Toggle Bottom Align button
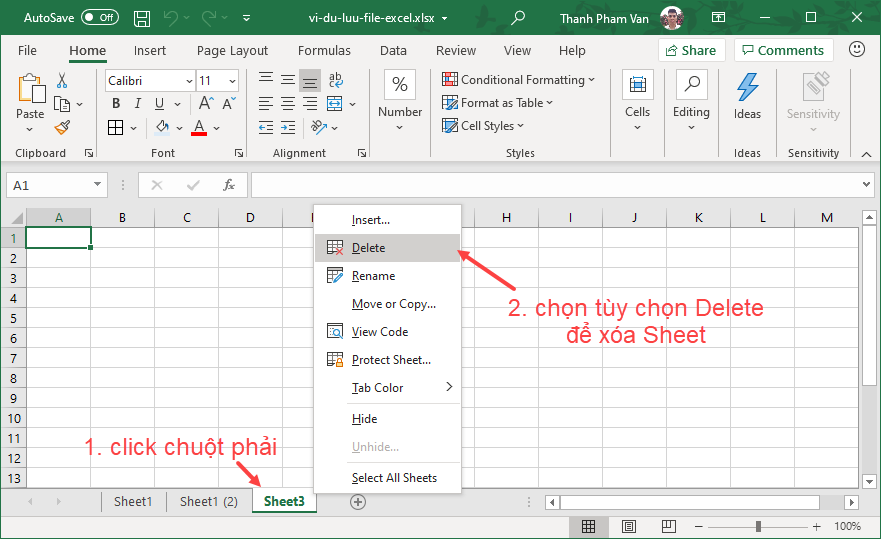This screenshot has height=539, width=881. point(310,81)
